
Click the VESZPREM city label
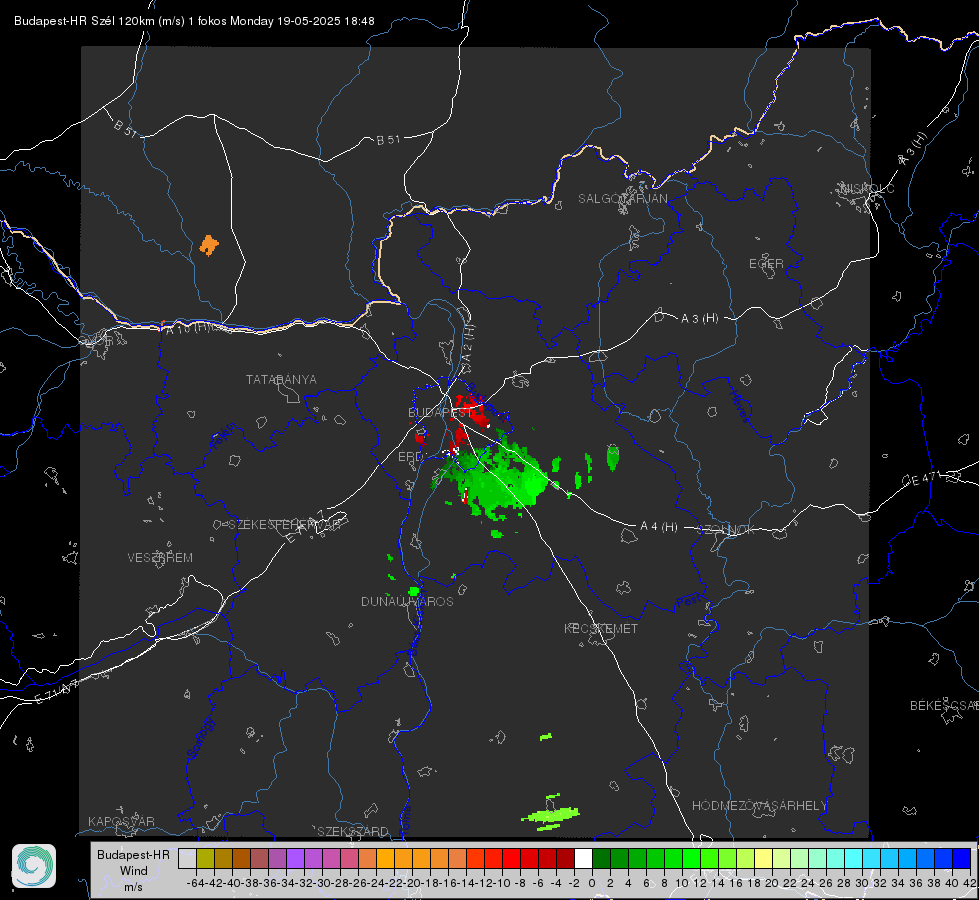pyautogui.click(x=160, y=557)
